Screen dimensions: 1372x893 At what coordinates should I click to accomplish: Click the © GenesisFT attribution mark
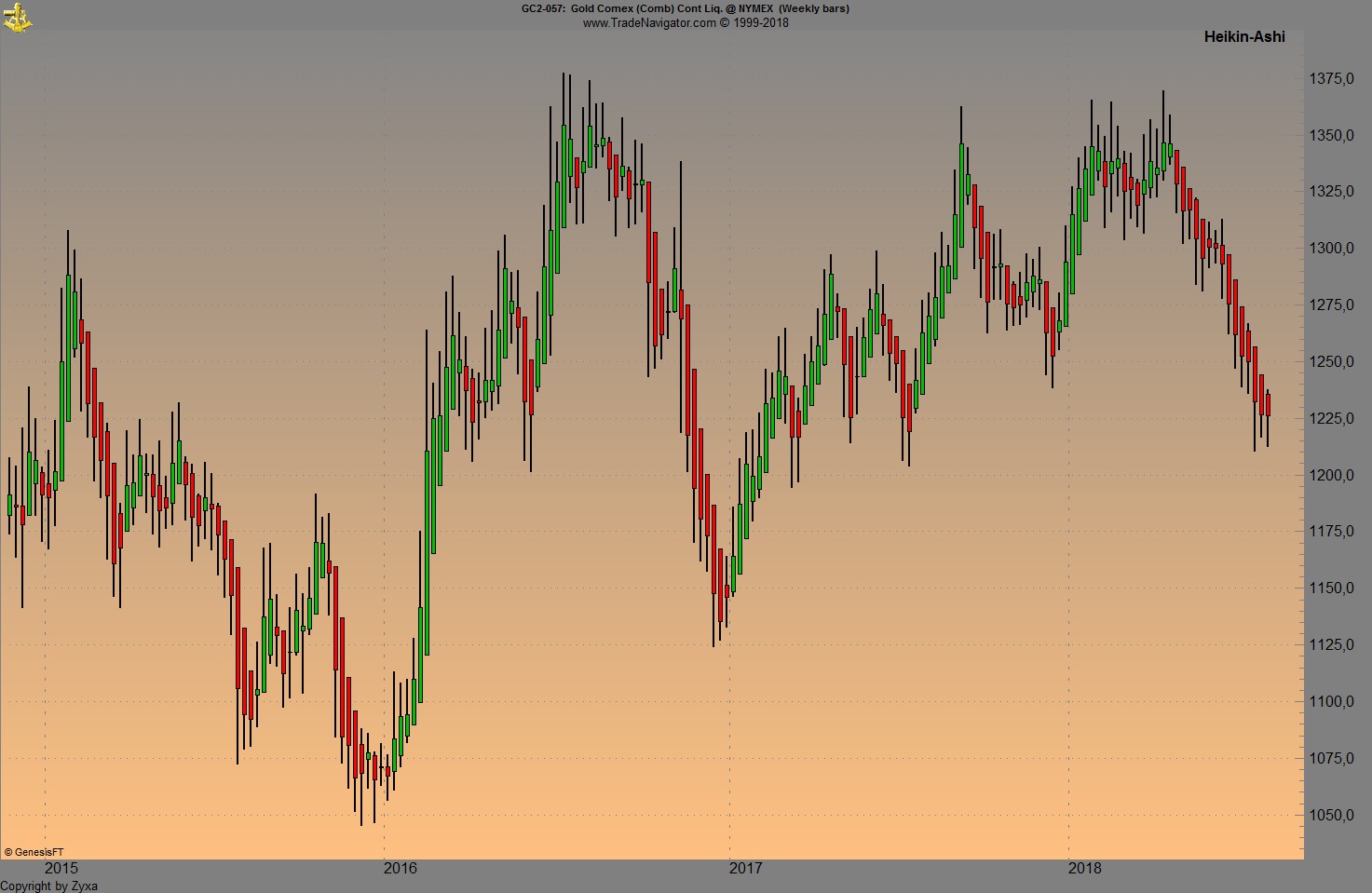coord(35,850)
